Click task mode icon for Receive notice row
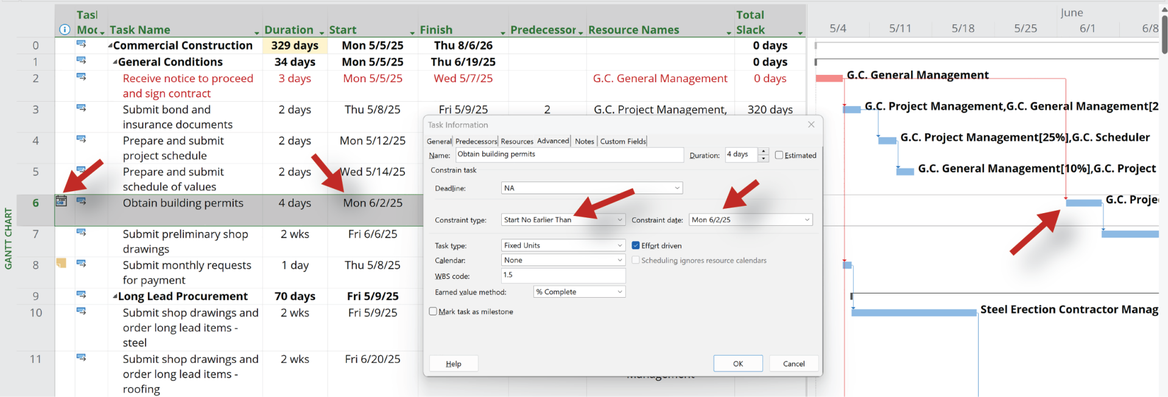The image size is (1168, 397). click(81, 77)
